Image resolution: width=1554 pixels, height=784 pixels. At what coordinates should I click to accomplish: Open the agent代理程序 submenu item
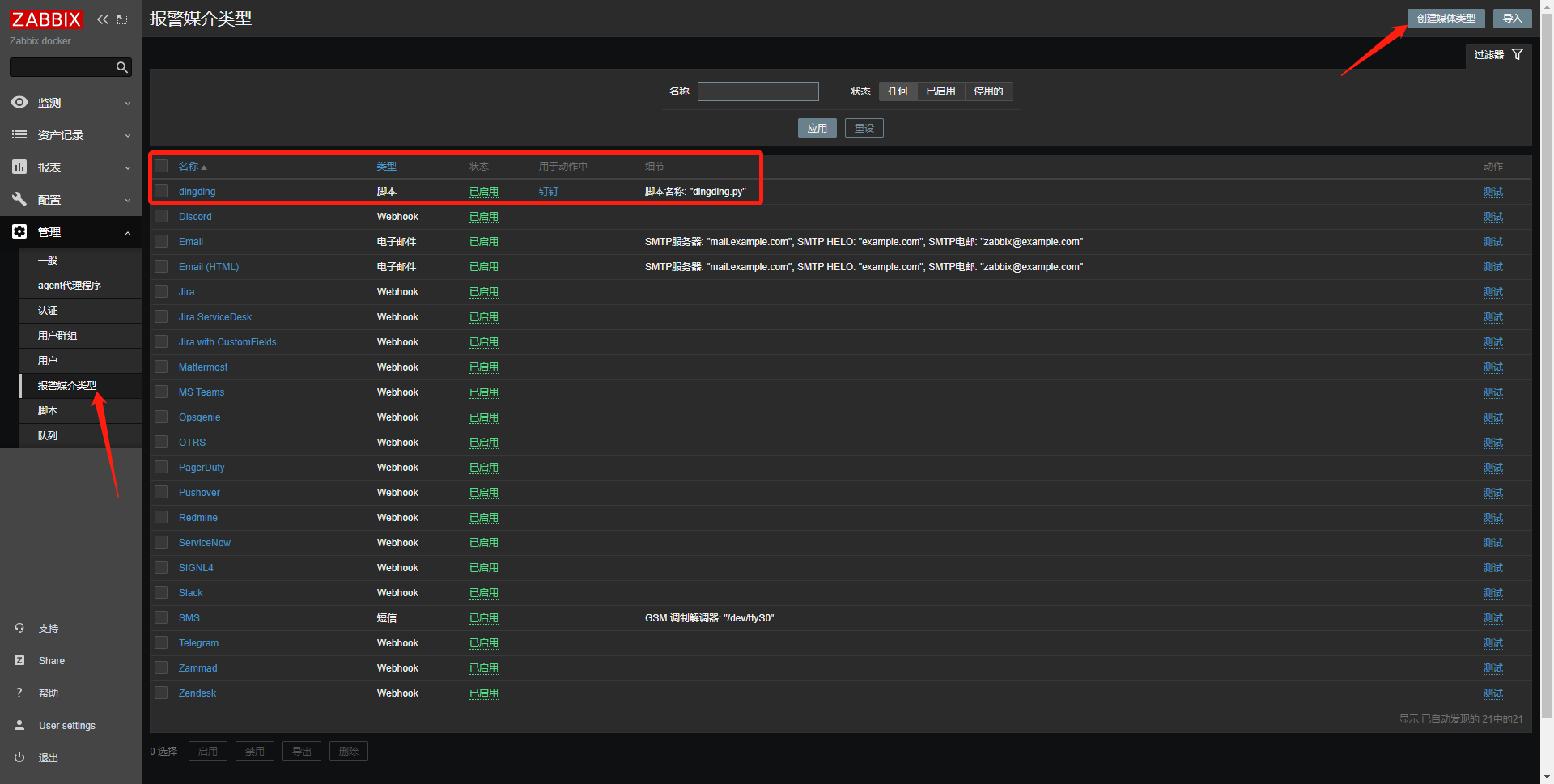click(x=80, y=286)
